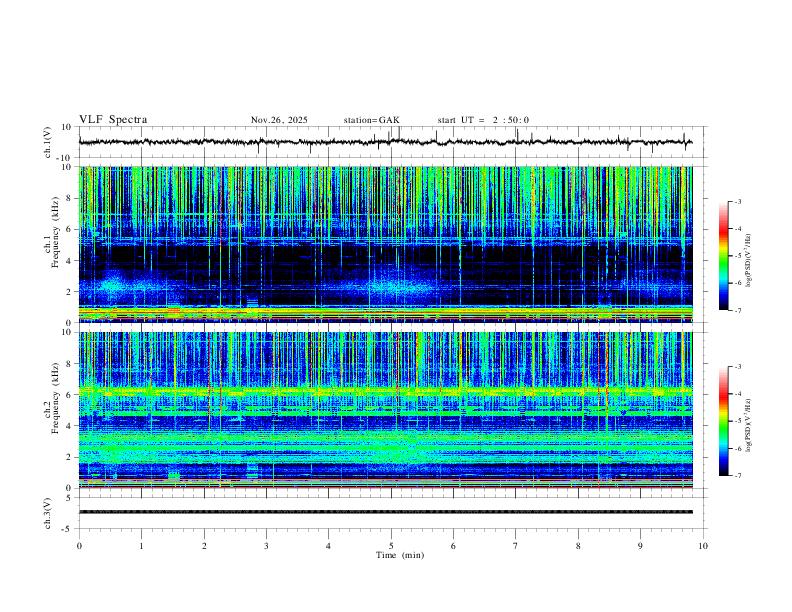The image size is (792, 612).
Task: Click the ch.2 PSD color scale bar
Action: coord(723,421)
